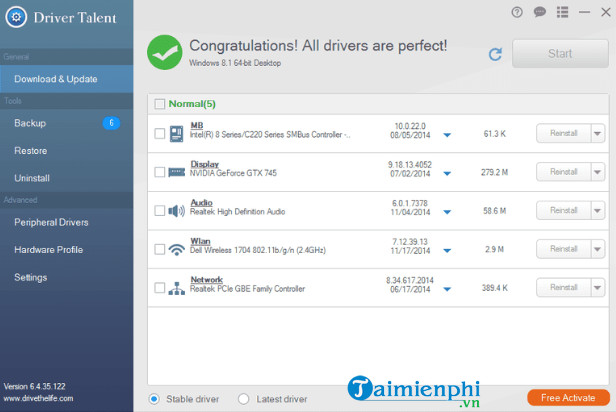
Task: Open the list menu icon
Action: click(563, 12)
